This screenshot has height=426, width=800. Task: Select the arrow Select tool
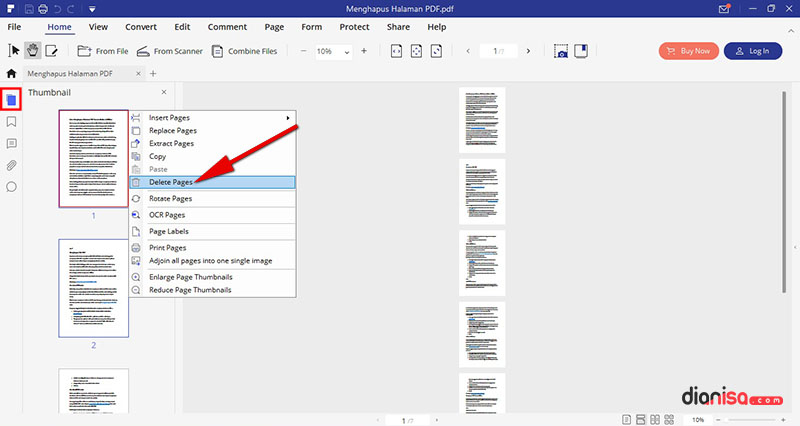pos(14,51)
